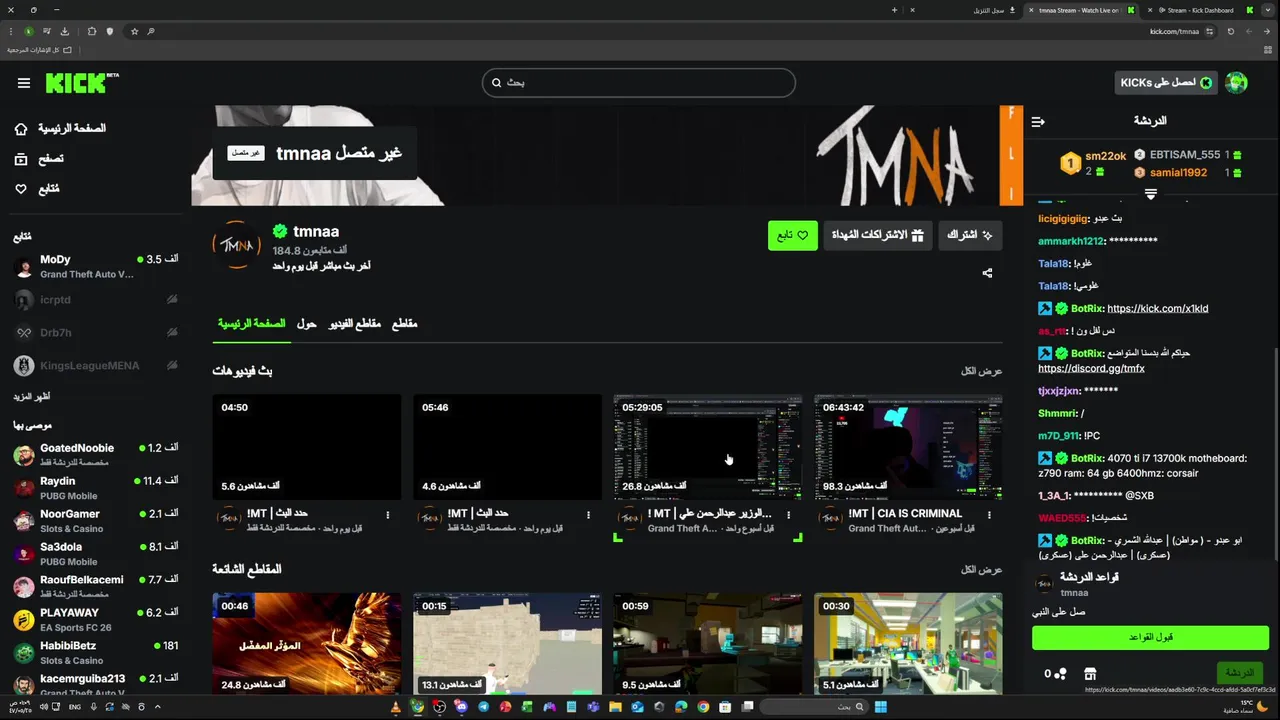Select the clips channel tab
Image resolution: width=1280 pixels, height=720 pixels.
[x=404, y=323]
